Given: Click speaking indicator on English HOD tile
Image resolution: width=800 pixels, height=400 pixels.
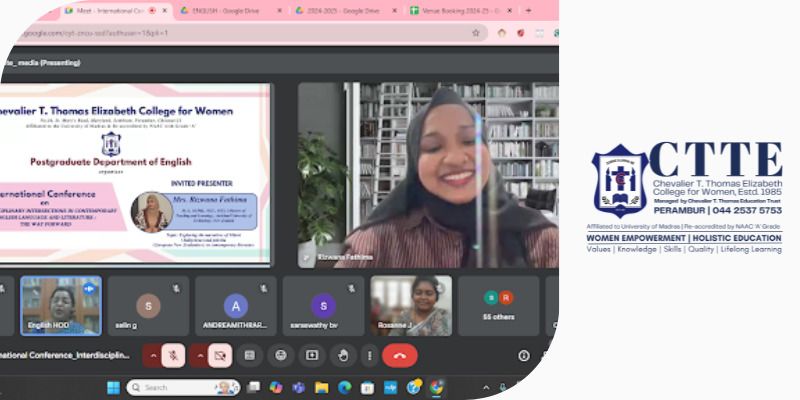Looking at the screenshot, I should (89, 288).
